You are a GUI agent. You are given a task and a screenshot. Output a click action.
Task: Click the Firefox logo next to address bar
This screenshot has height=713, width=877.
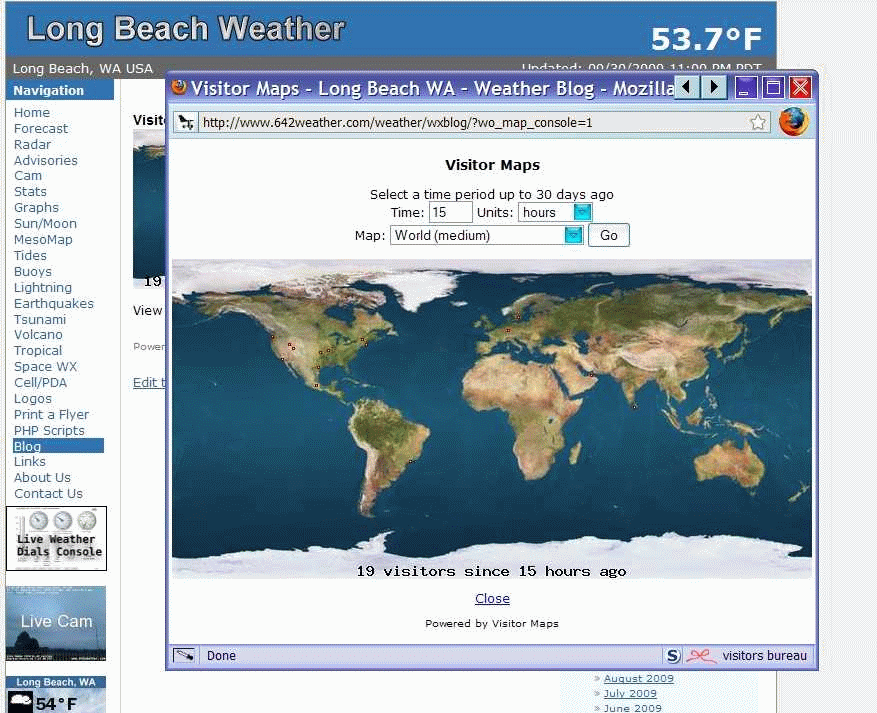794,122
